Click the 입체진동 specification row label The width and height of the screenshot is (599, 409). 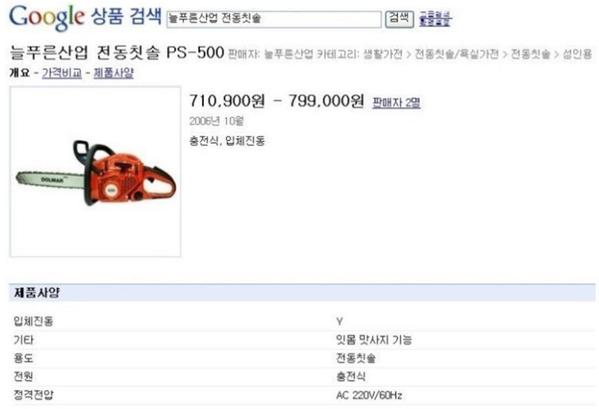click(34, 321)
